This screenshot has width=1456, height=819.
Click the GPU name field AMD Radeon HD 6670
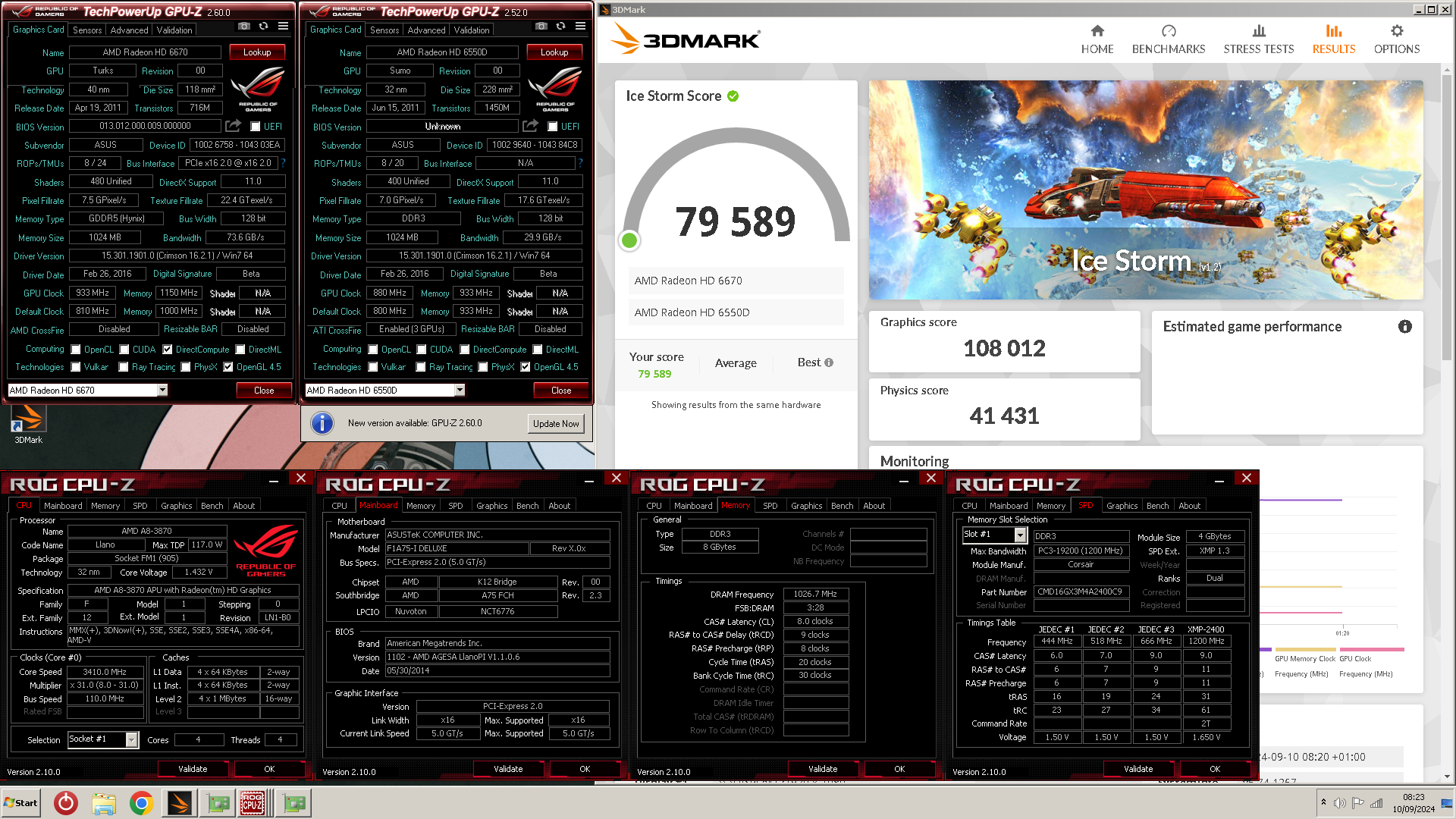[146, 52]
